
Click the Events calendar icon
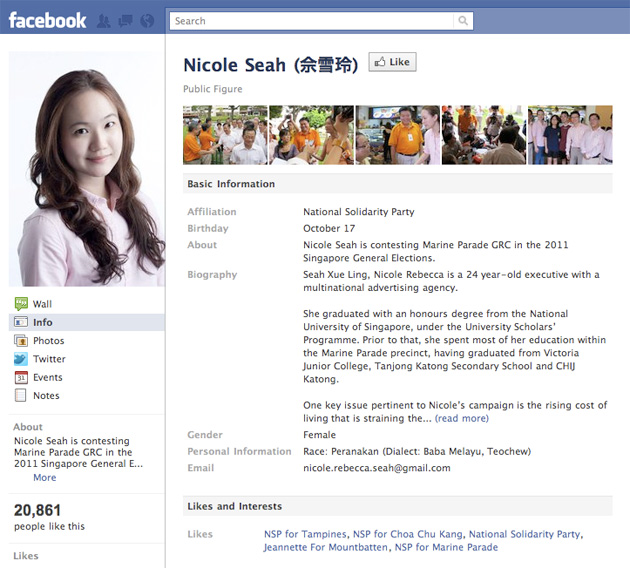click(x=21, y=377)
